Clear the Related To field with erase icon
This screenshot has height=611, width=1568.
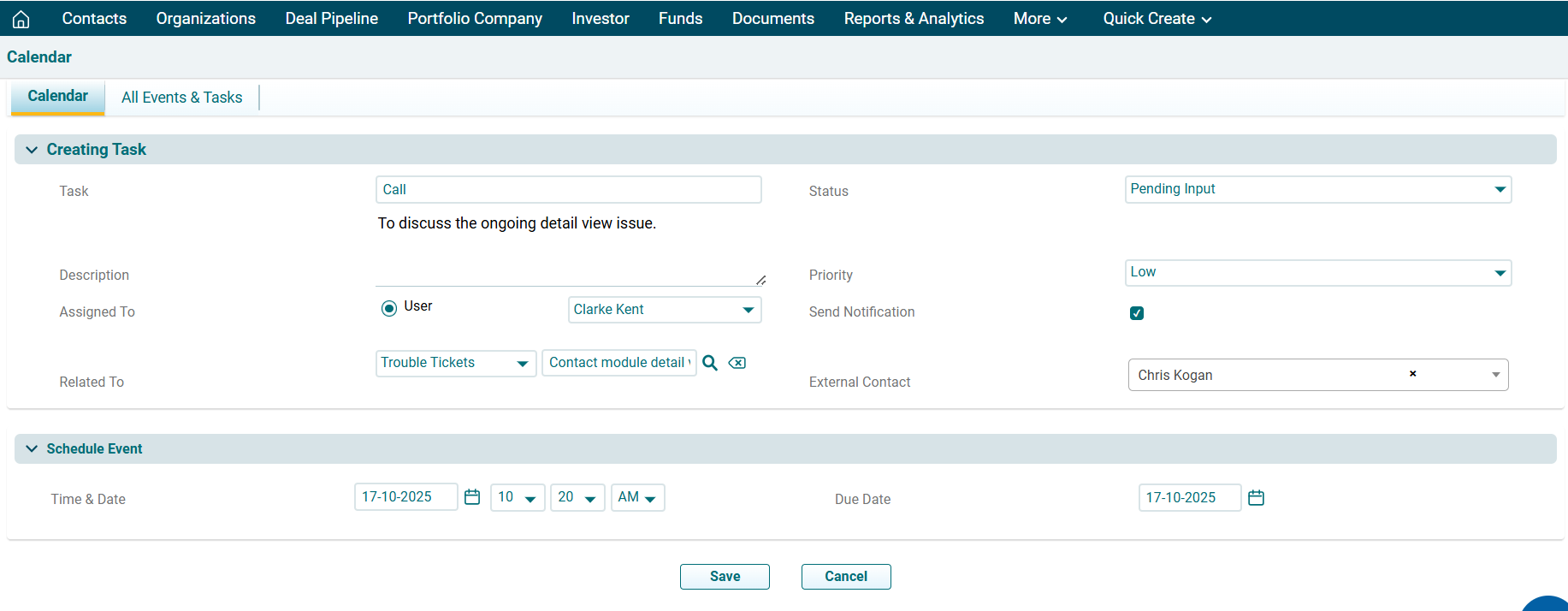(x=737, y=363)
